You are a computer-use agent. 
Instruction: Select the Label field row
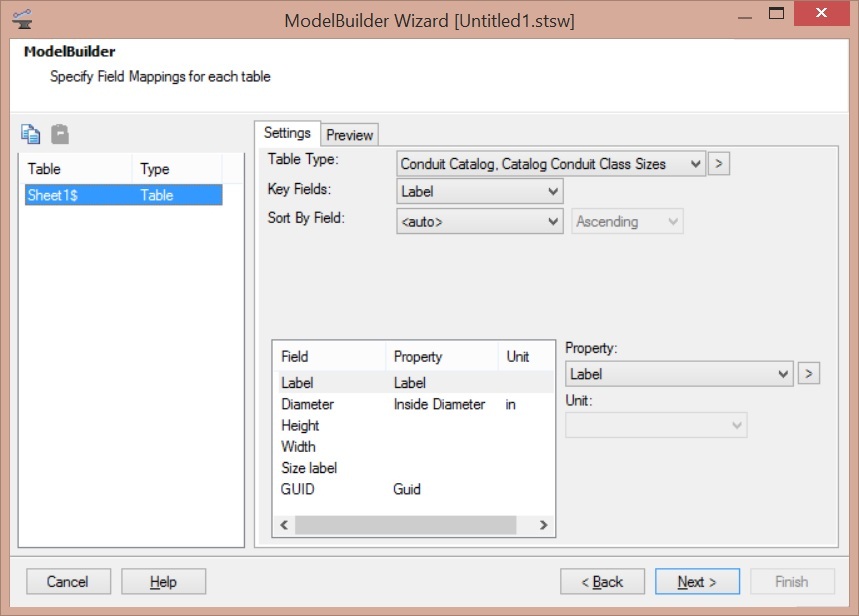click(416, 383)
